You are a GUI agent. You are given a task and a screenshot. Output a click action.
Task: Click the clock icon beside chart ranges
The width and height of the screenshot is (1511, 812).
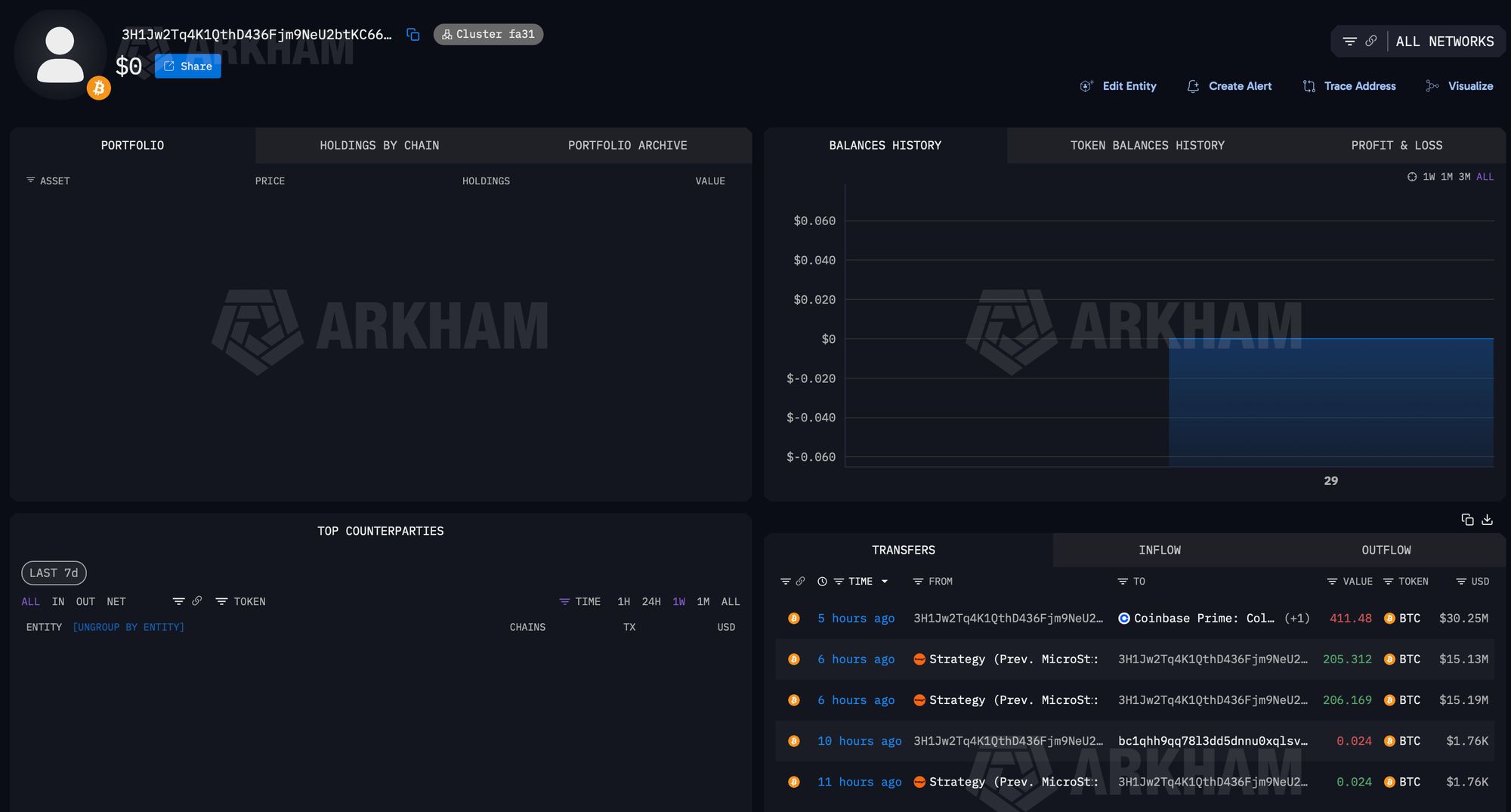coord(1411,177)
